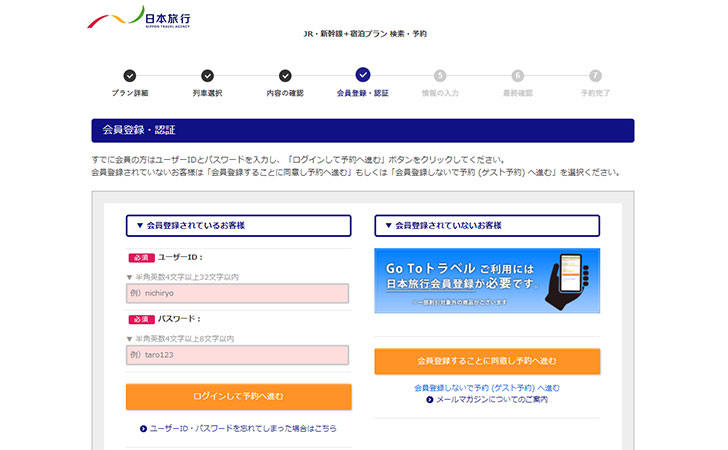Viewport: 728px width, 450px height.
Task: Click the JR・新幹線+宿泊プラン 検索・予約 title
Action: (365, 33)
